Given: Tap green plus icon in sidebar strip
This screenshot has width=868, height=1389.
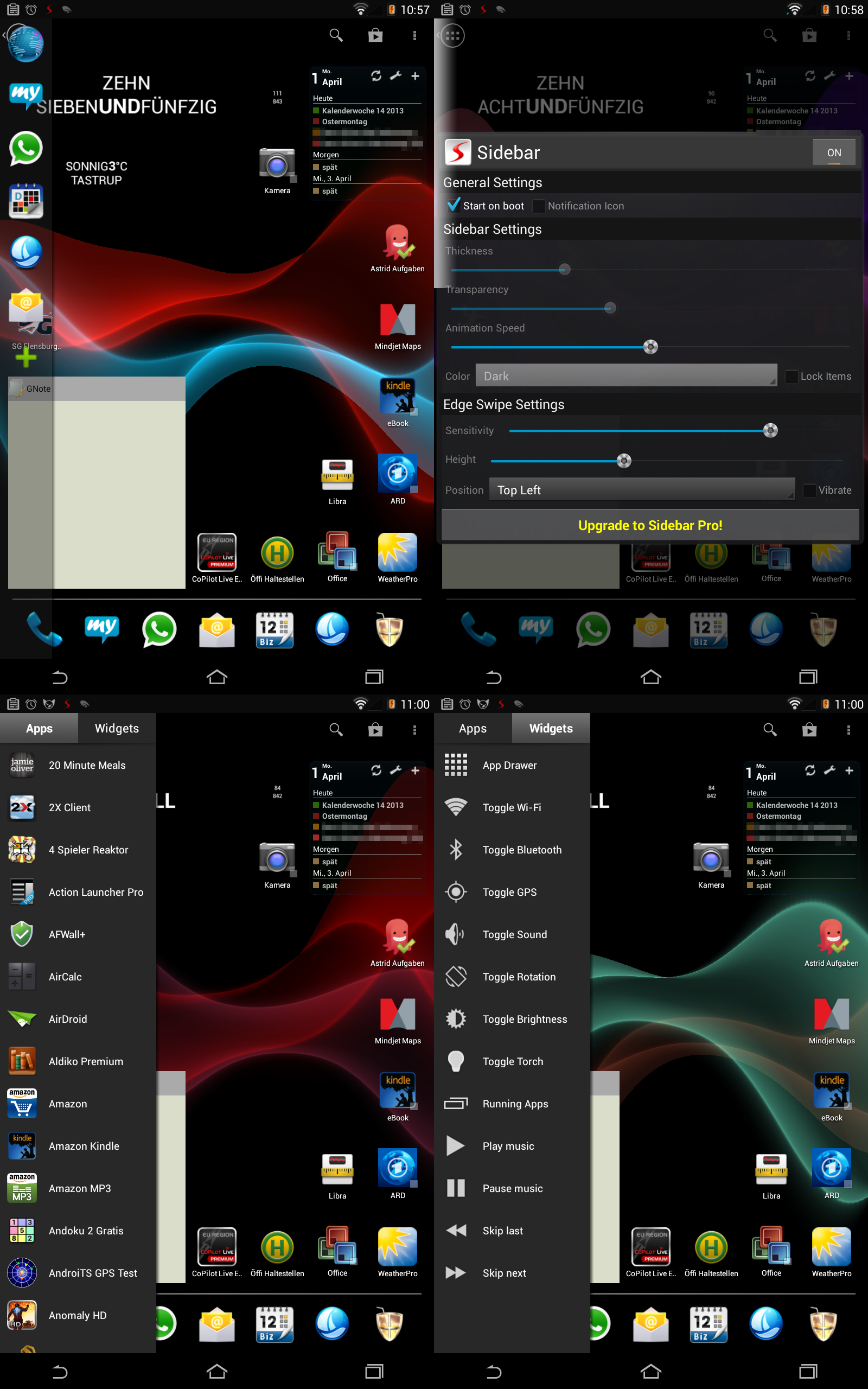Looking at the screenshot, I should point(26,358).
